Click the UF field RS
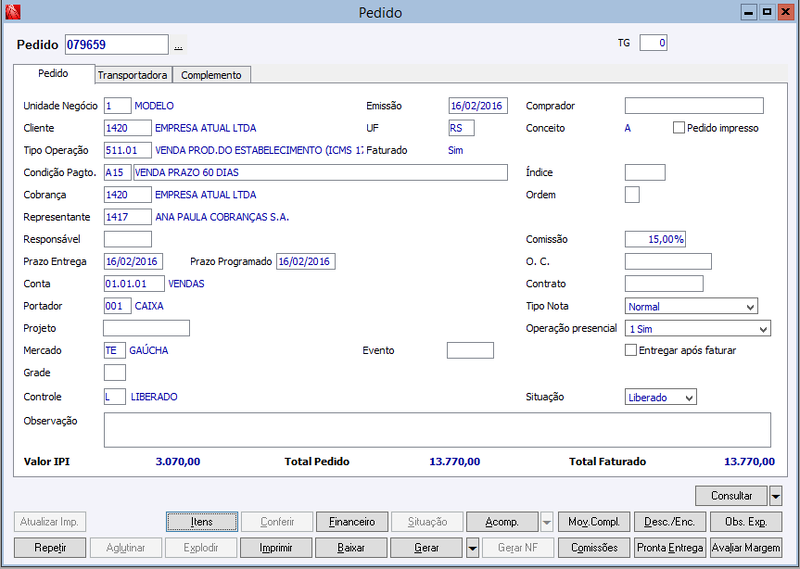 [461, 128]
